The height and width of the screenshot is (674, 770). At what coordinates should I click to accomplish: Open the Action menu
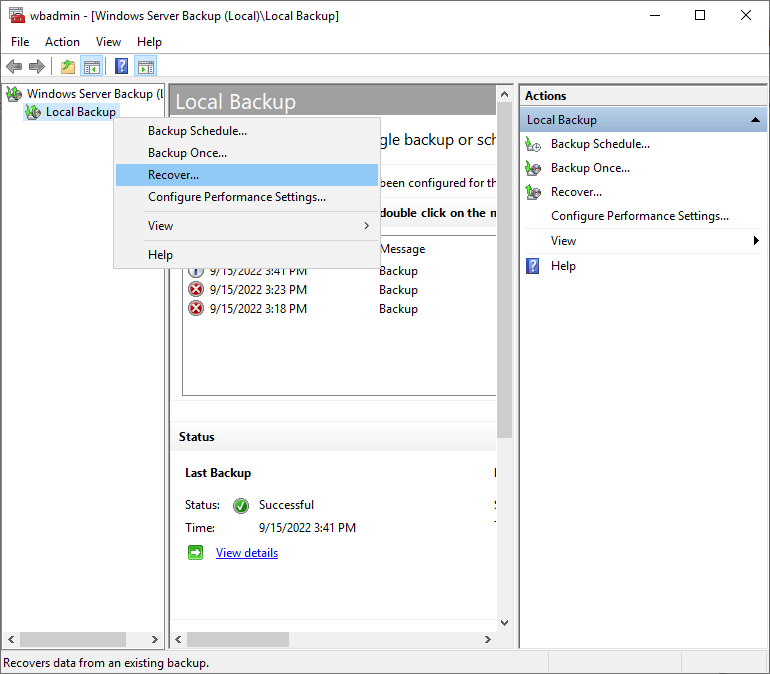coord(62,42)
